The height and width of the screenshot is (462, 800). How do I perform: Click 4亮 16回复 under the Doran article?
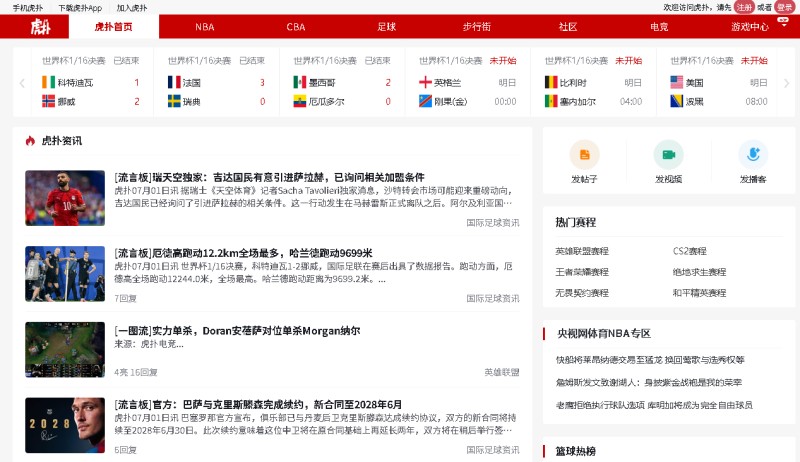[x=136, y=372]
